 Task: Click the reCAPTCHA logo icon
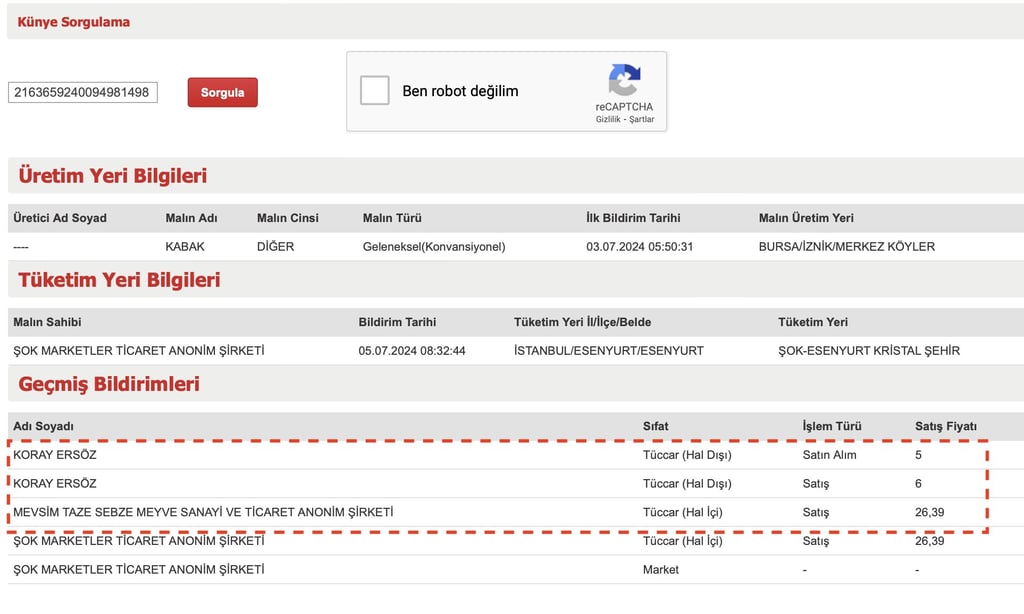tap(624, 80)
